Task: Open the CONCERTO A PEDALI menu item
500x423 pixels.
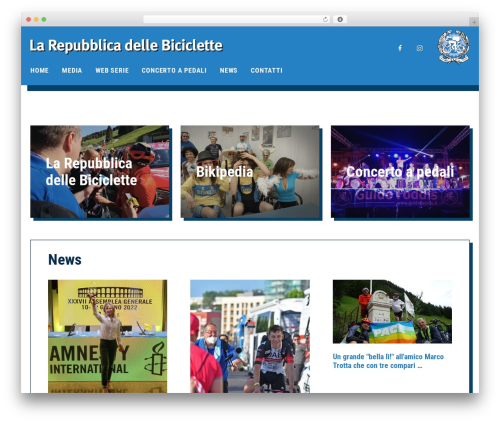Action: pos(174,71)
